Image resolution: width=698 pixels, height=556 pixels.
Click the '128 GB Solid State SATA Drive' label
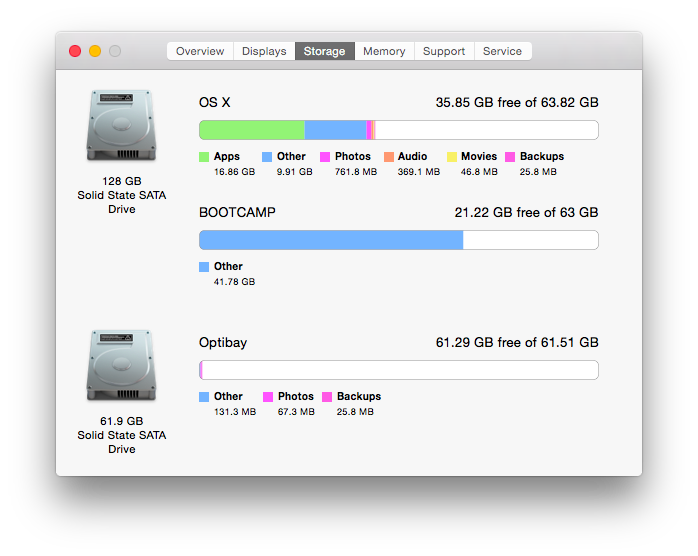coord(122,195)
